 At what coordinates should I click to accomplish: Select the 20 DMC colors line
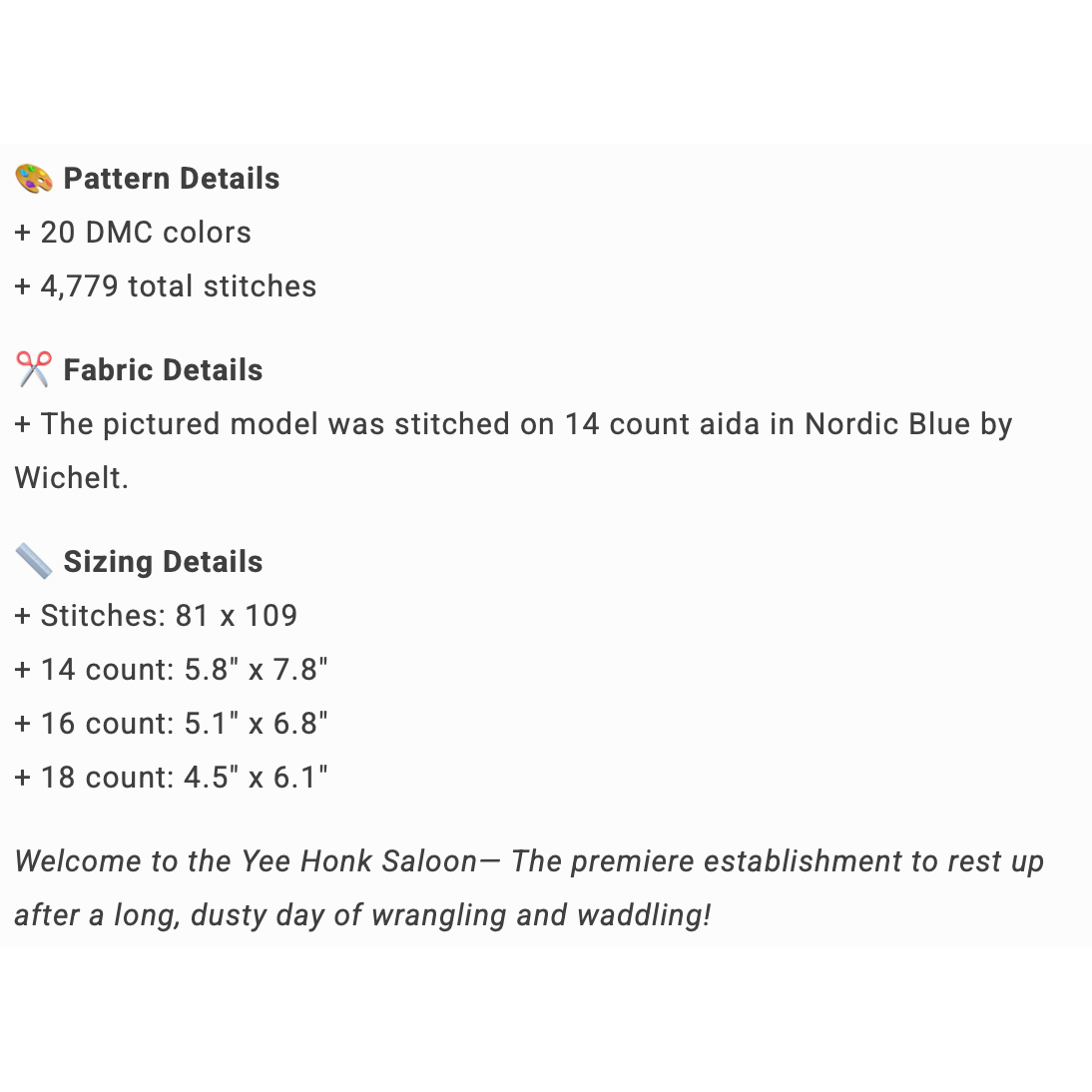click(x=134, y=233)
